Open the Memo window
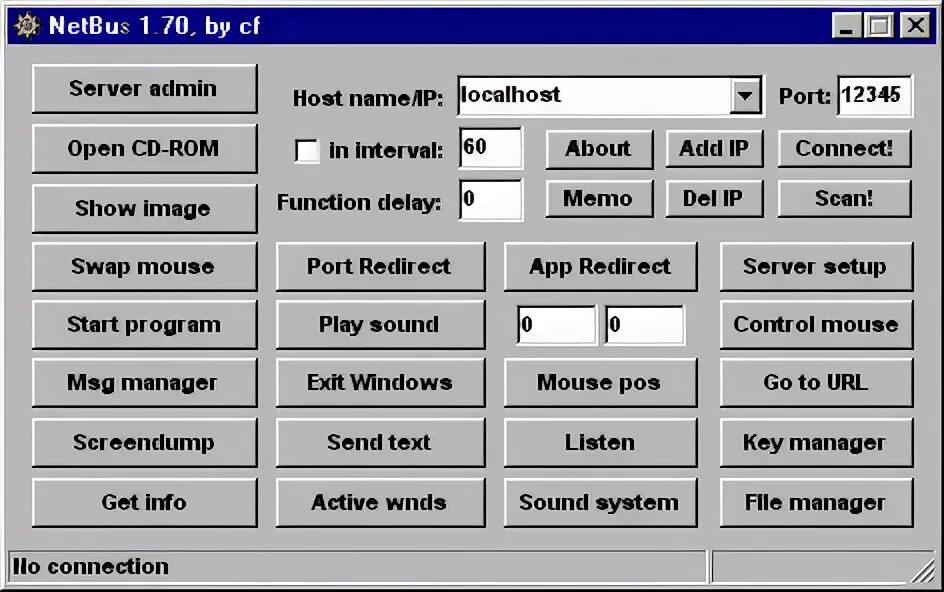Image resolution: width=944 pixels, height=592 pixels. [x=599, y=199]
